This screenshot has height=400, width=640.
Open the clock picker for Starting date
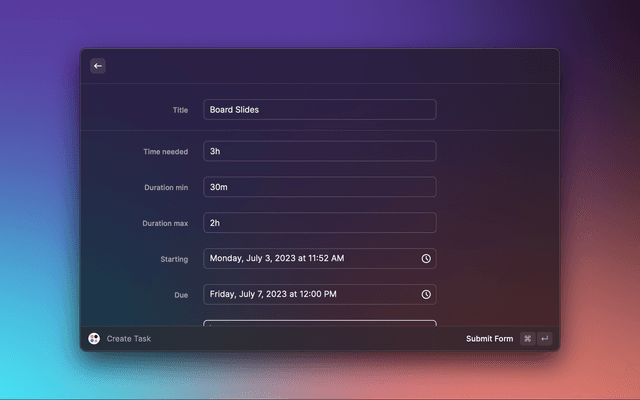click(426, 259)
